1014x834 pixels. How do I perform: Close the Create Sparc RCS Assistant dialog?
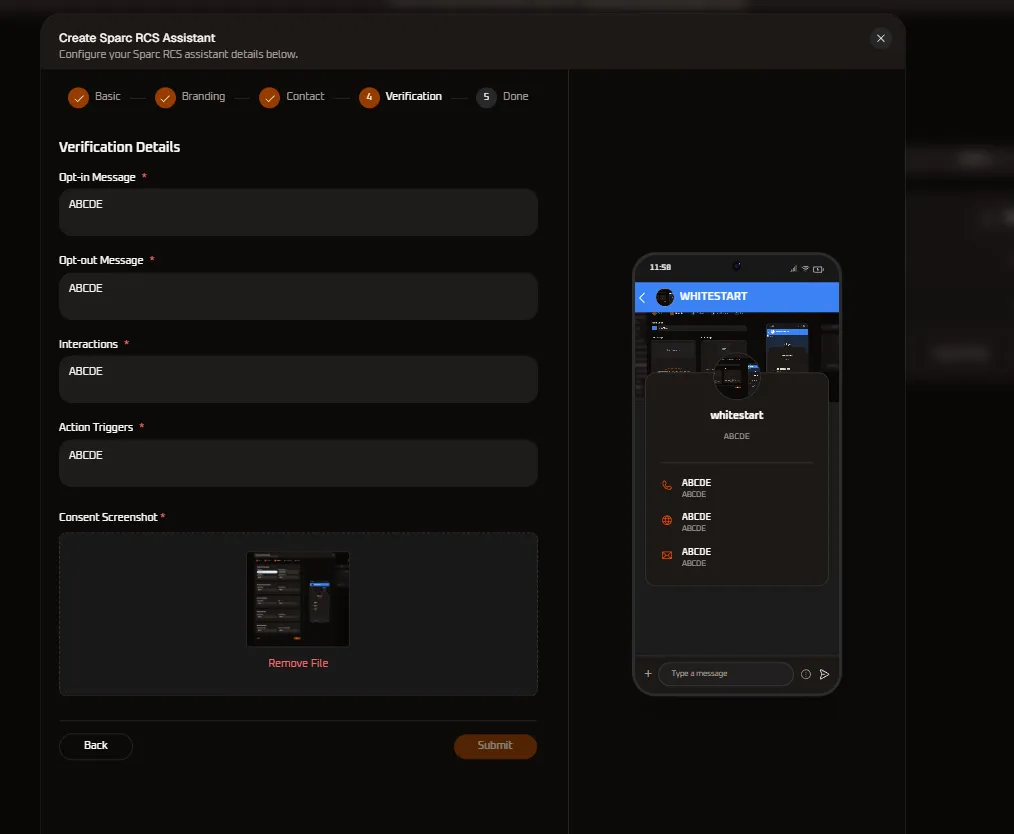(x=880, y=38)
